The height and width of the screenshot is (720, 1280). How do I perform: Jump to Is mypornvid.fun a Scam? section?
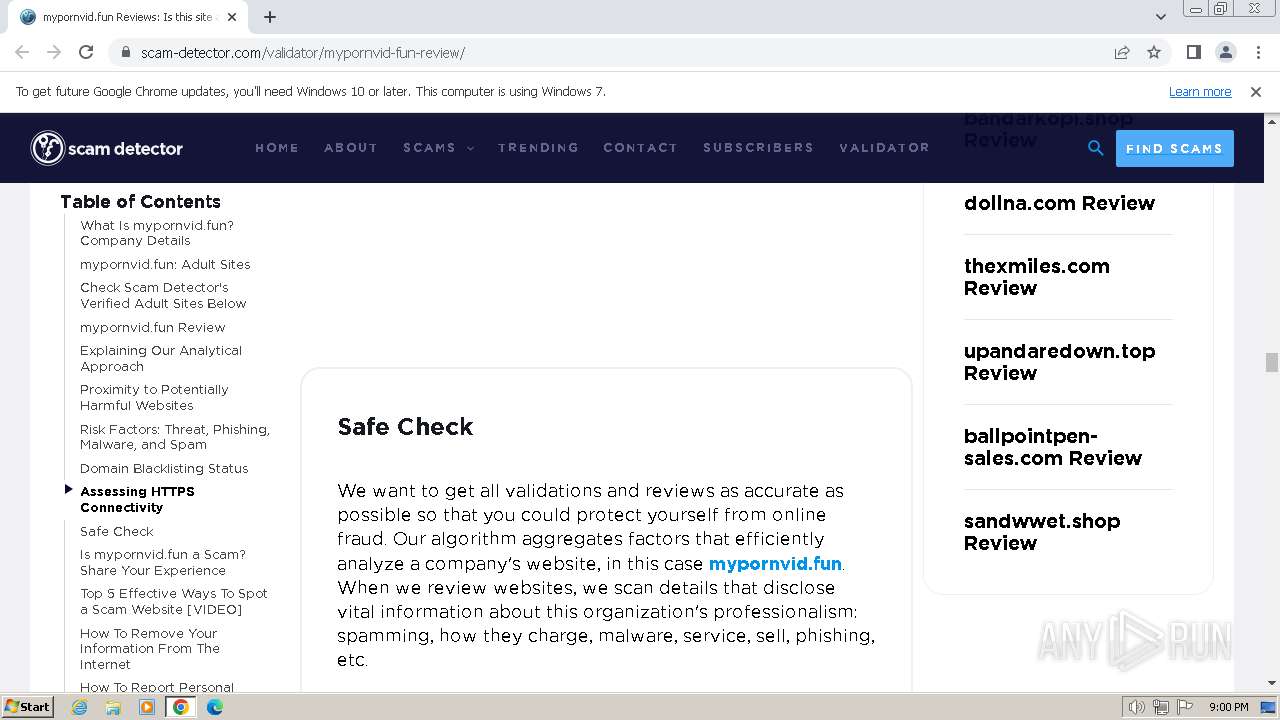163,562
